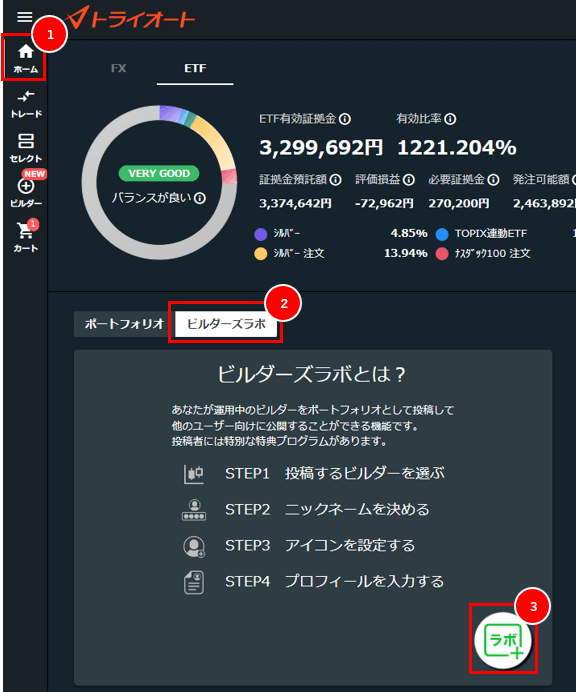Show info icon next to 必要証拠金
The height and width of the screenshot is (692, 576).
coord(493,180)
